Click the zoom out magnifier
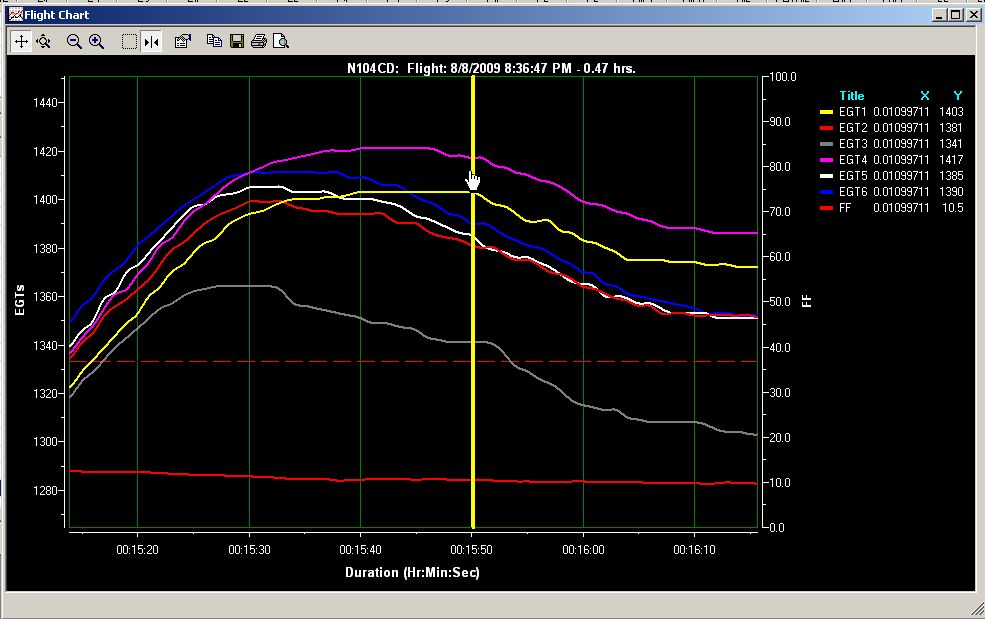 click(x=74, y=41)
